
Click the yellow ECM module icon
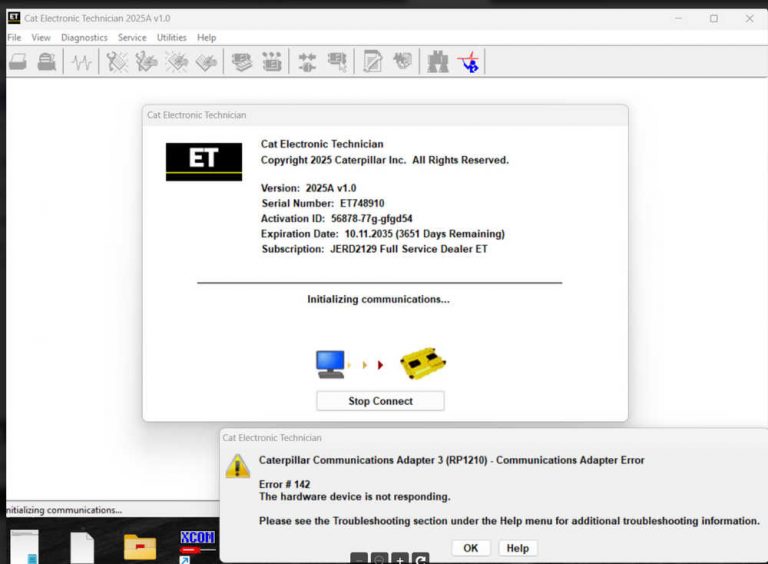(x=423, y=363)
